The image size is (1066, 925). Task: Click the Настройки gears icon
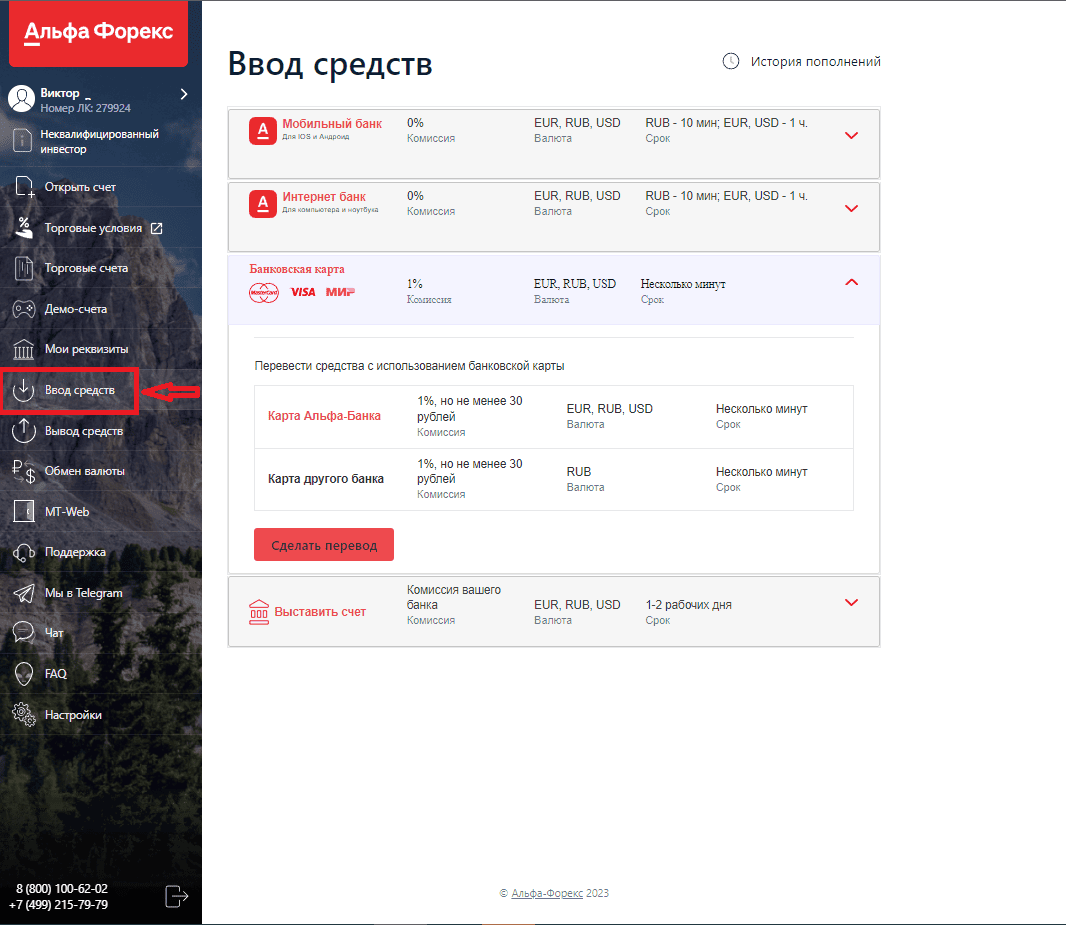[24, 714]
